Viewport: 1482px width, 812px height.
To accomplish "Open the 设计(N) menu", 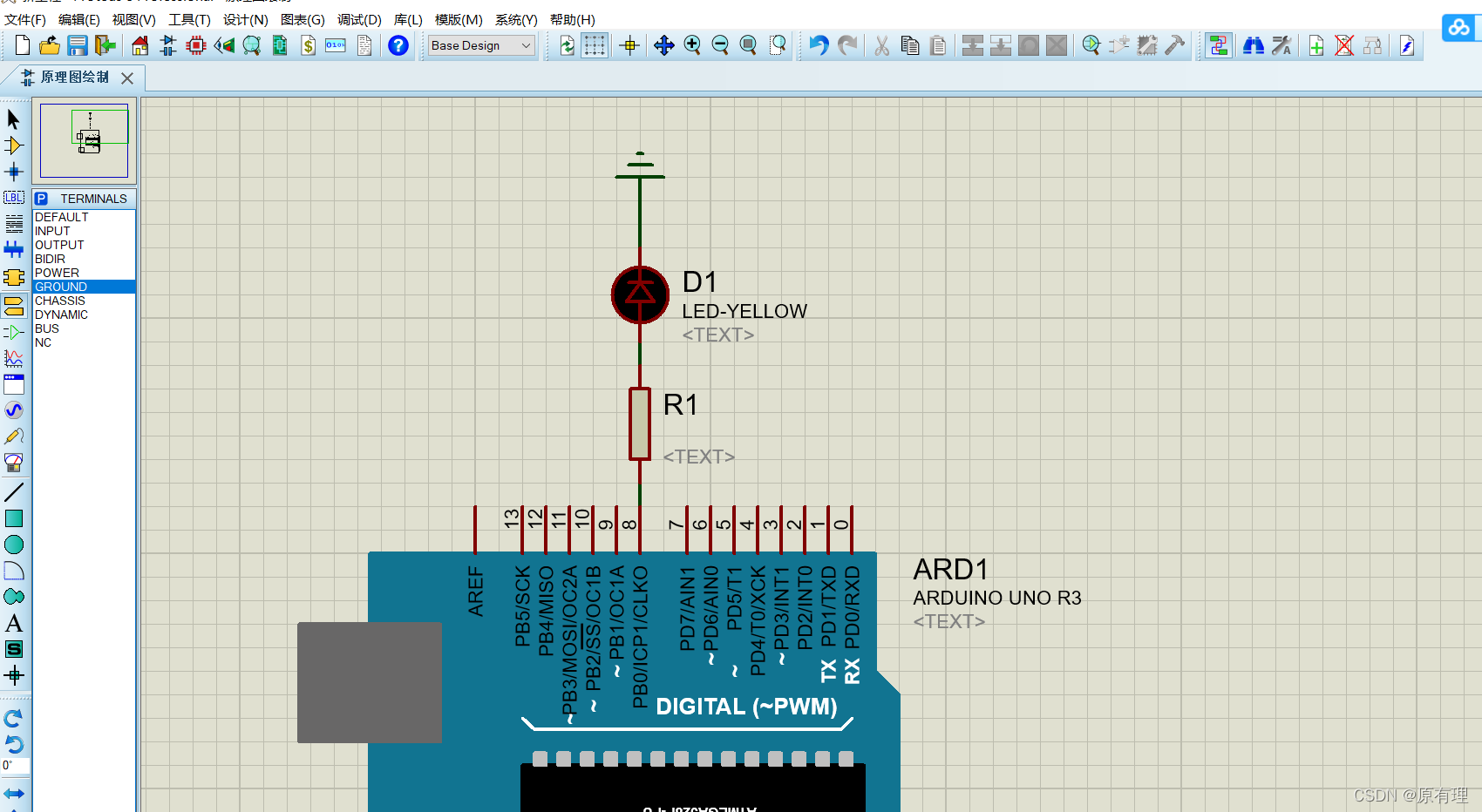I will (245, 19).
